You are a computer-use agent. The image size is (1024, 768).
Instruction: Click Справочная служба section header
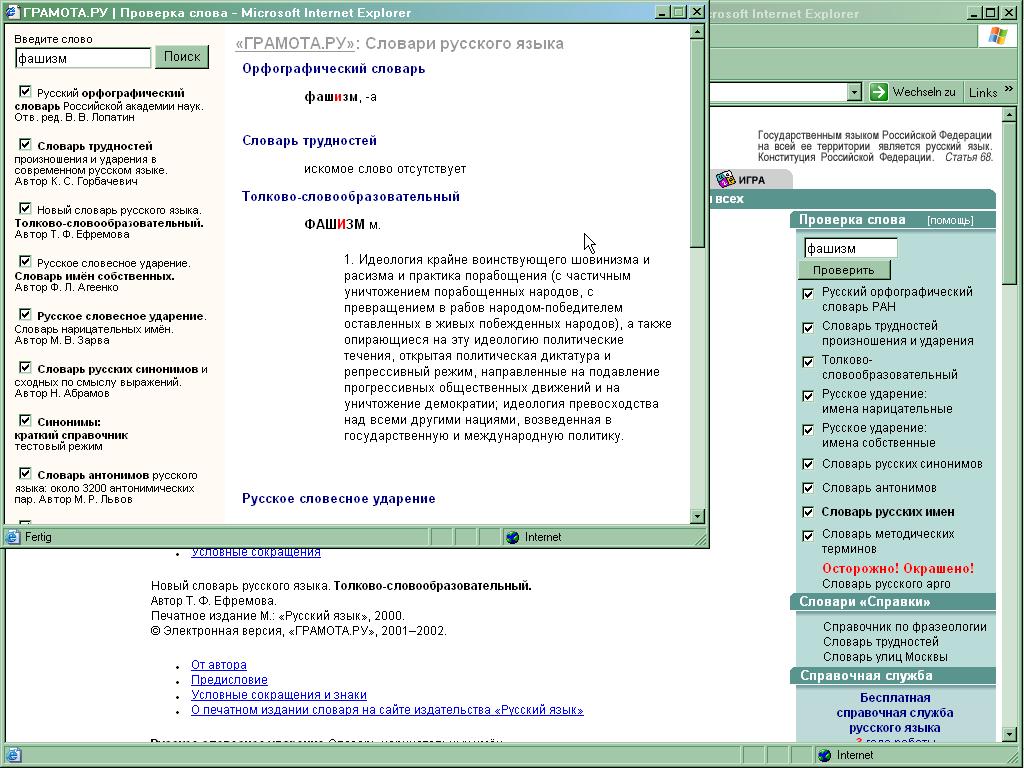(893, 675)
